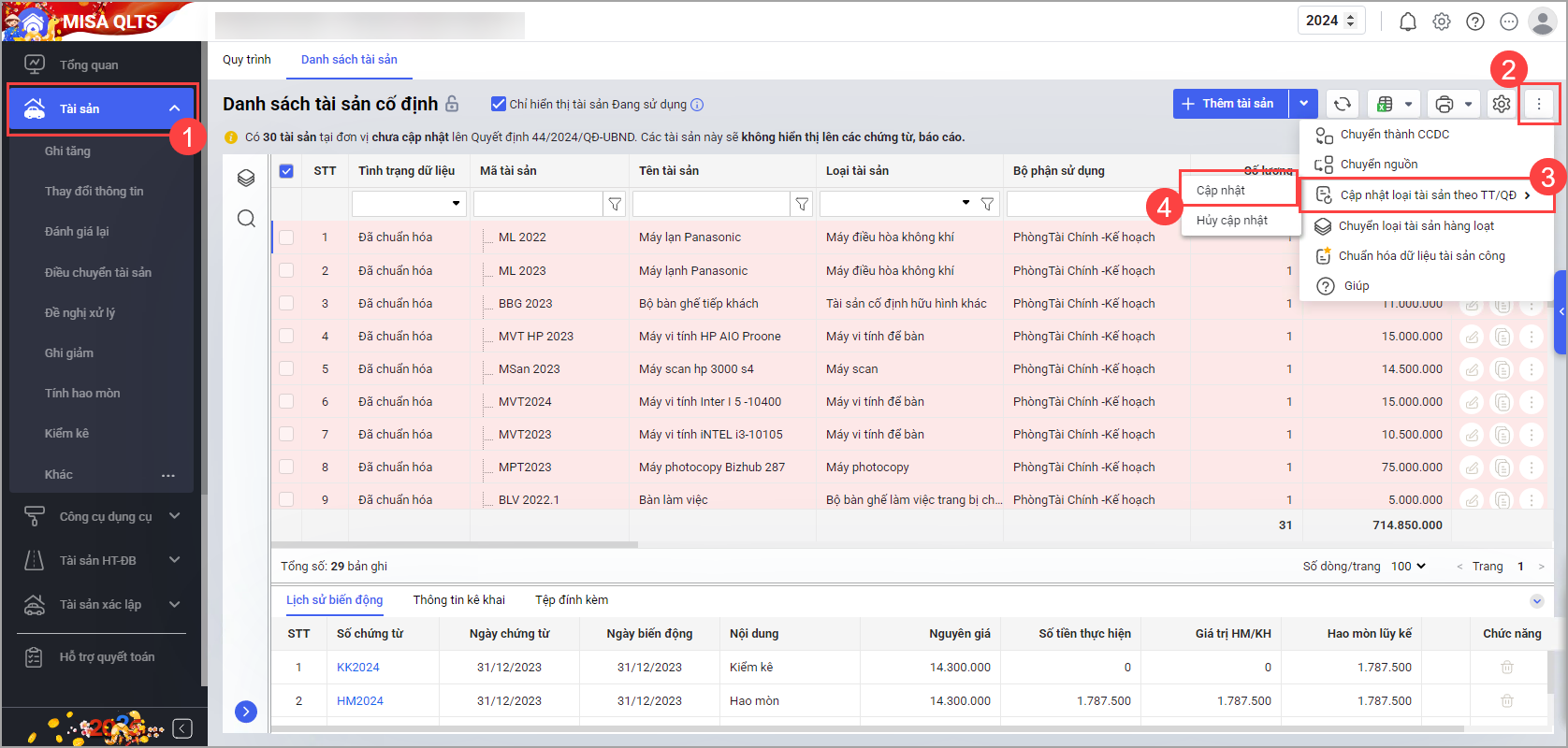The height and width of the screenshot is (748, 1568).
Task: Click the Tên tài sản filter input field
Action: (710, 203)
